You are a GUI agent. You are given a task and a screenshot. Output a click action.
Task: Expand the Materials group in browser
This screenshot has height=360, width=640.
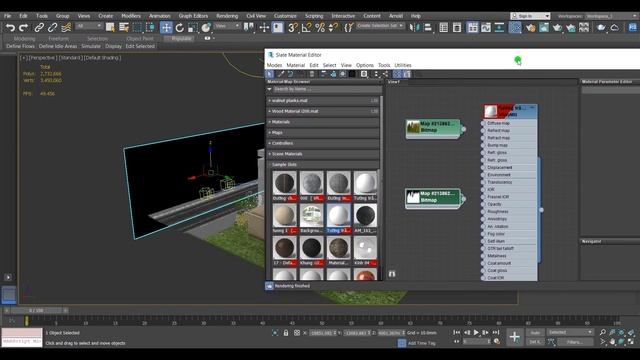click(323, 122)
